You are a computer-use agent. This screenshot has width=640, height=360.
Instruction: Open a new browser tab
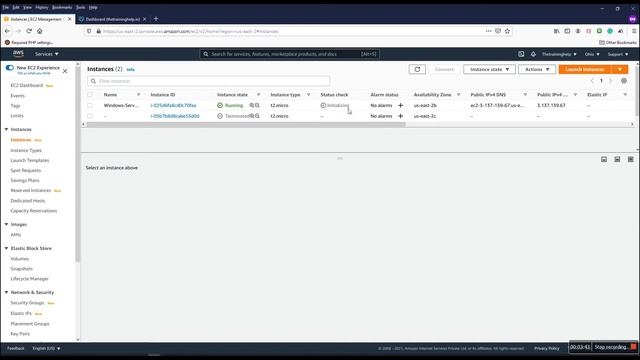coord(156,19)
